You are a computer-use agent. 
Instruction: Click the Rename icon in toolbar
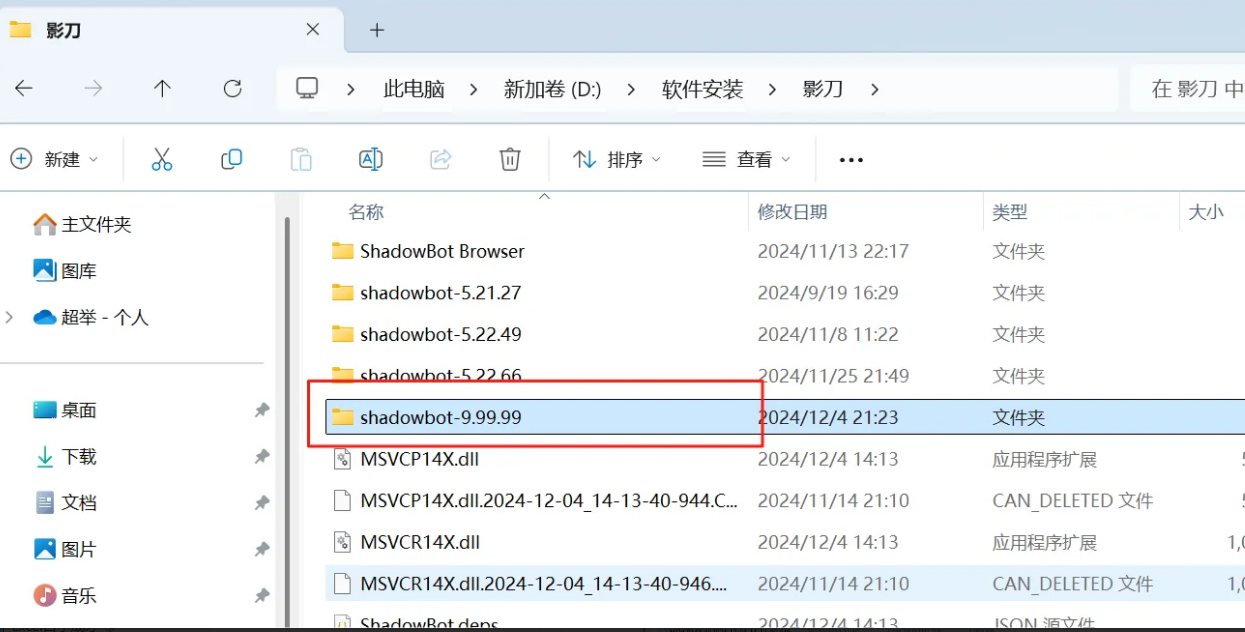pyautogui.click(x=370, y=159)
